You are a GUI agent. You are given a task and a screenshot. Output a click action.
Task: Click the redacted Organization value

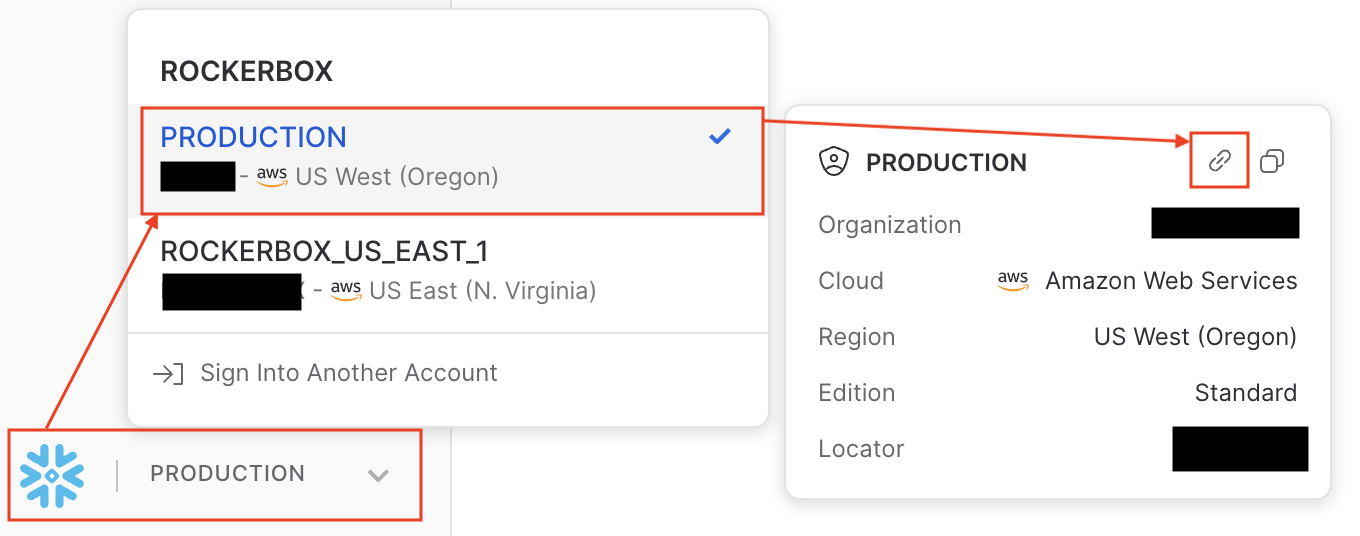(x=1225, y=223)
